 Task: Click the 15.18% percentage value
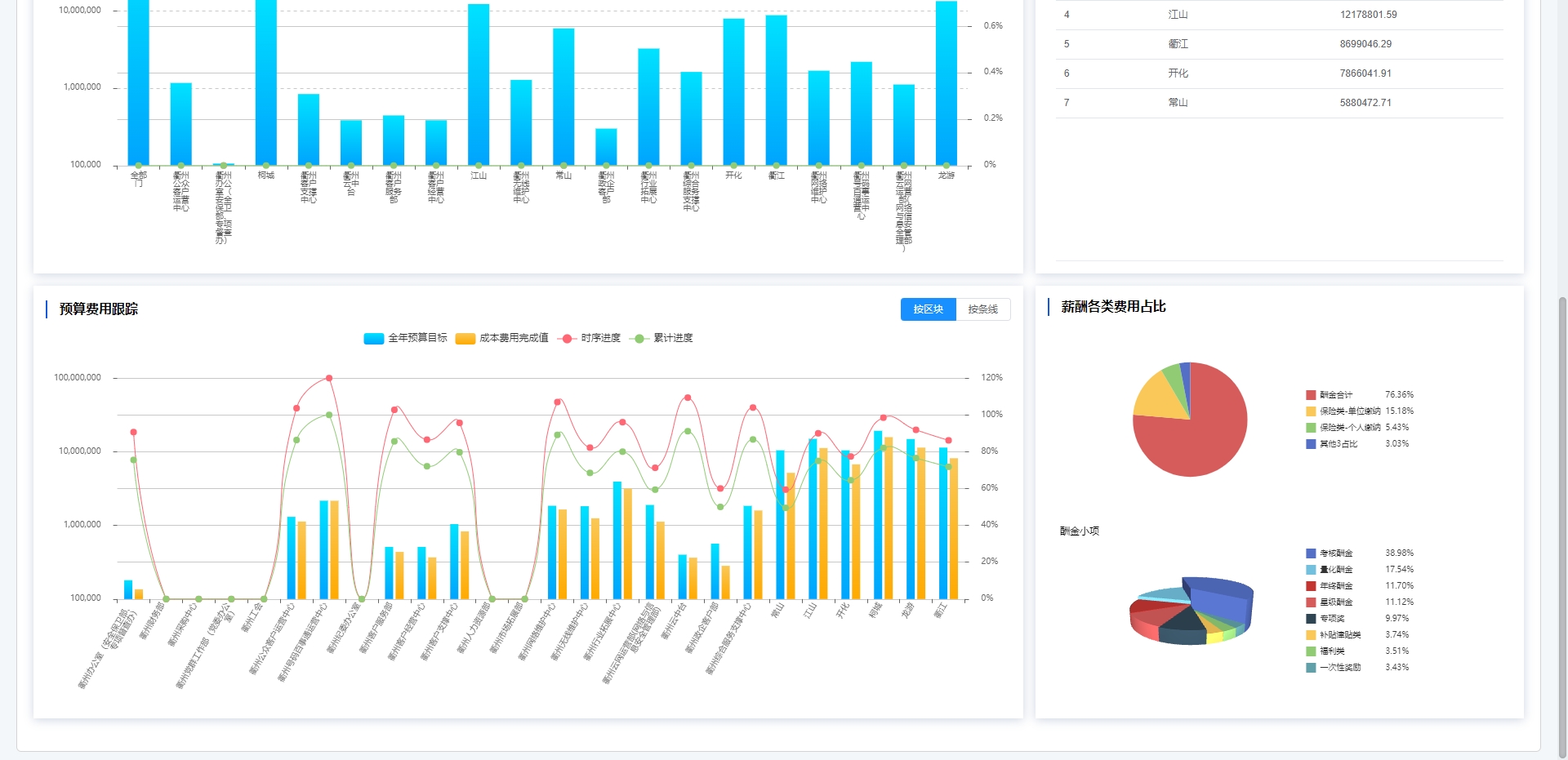coord(1399,411)
